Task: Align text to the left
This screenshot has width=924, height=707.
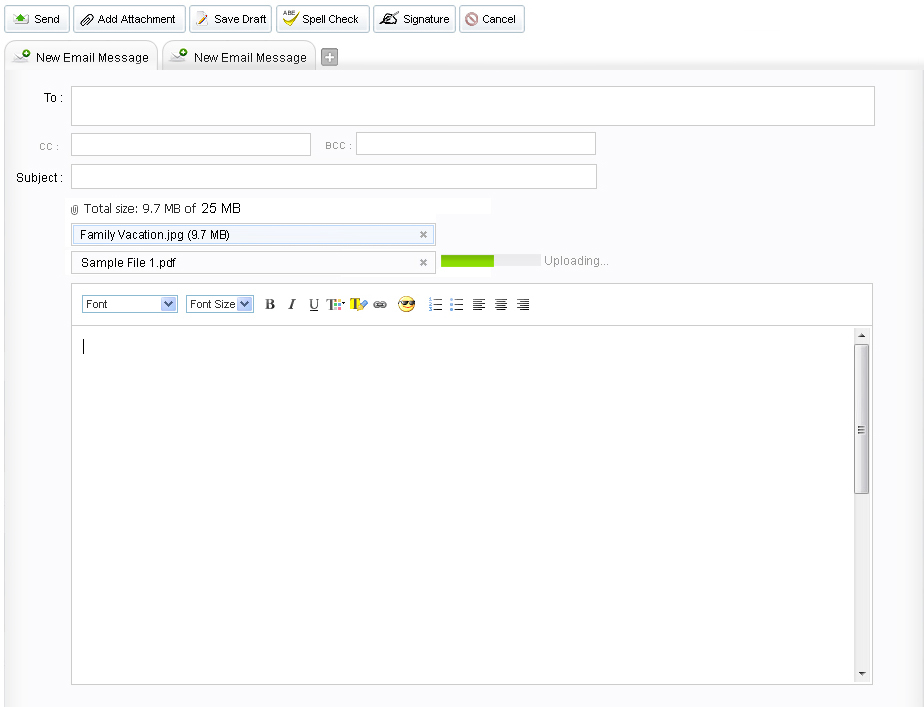Action: (479, 305)
